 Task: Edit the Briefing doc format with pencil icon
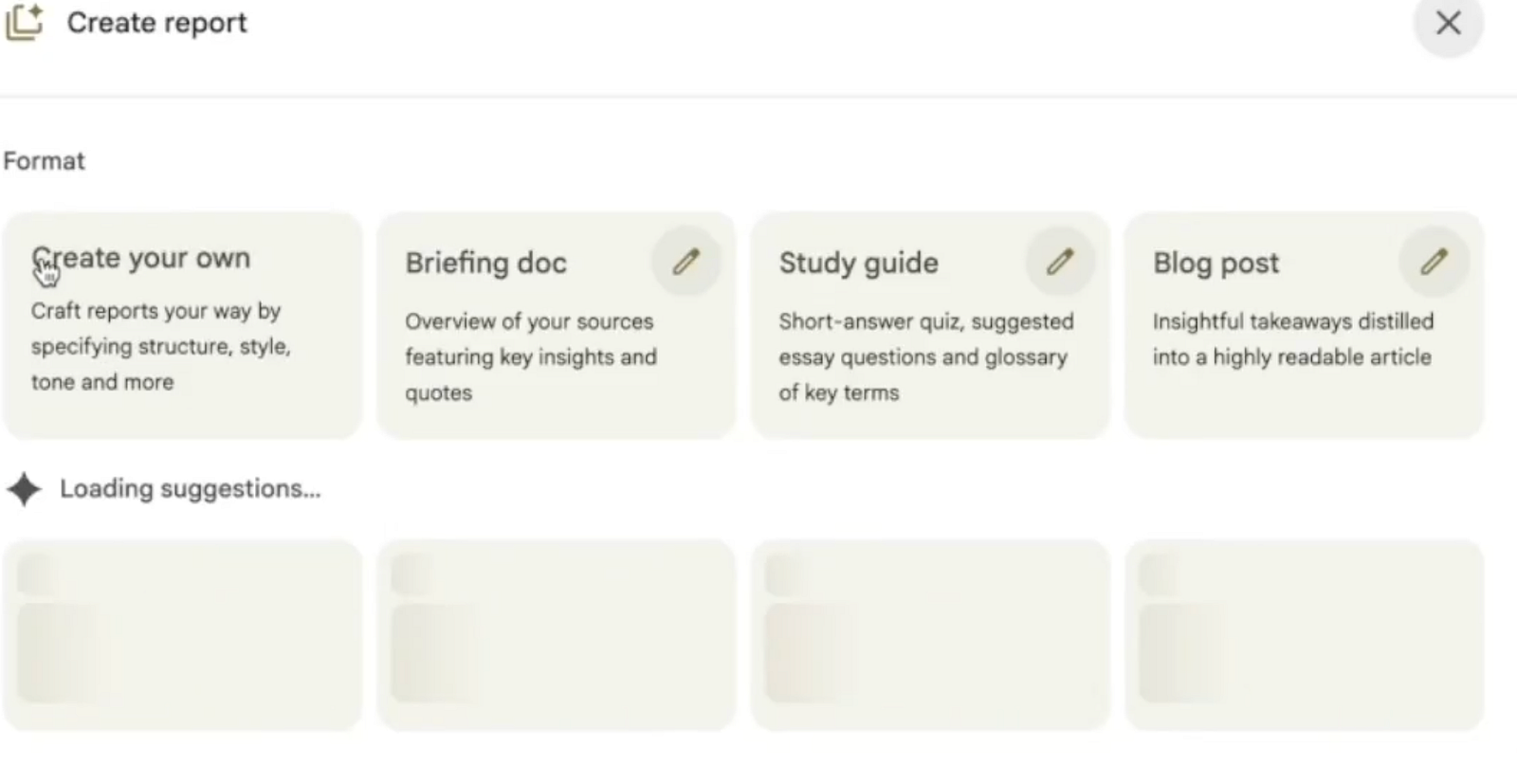click(685, 262)
